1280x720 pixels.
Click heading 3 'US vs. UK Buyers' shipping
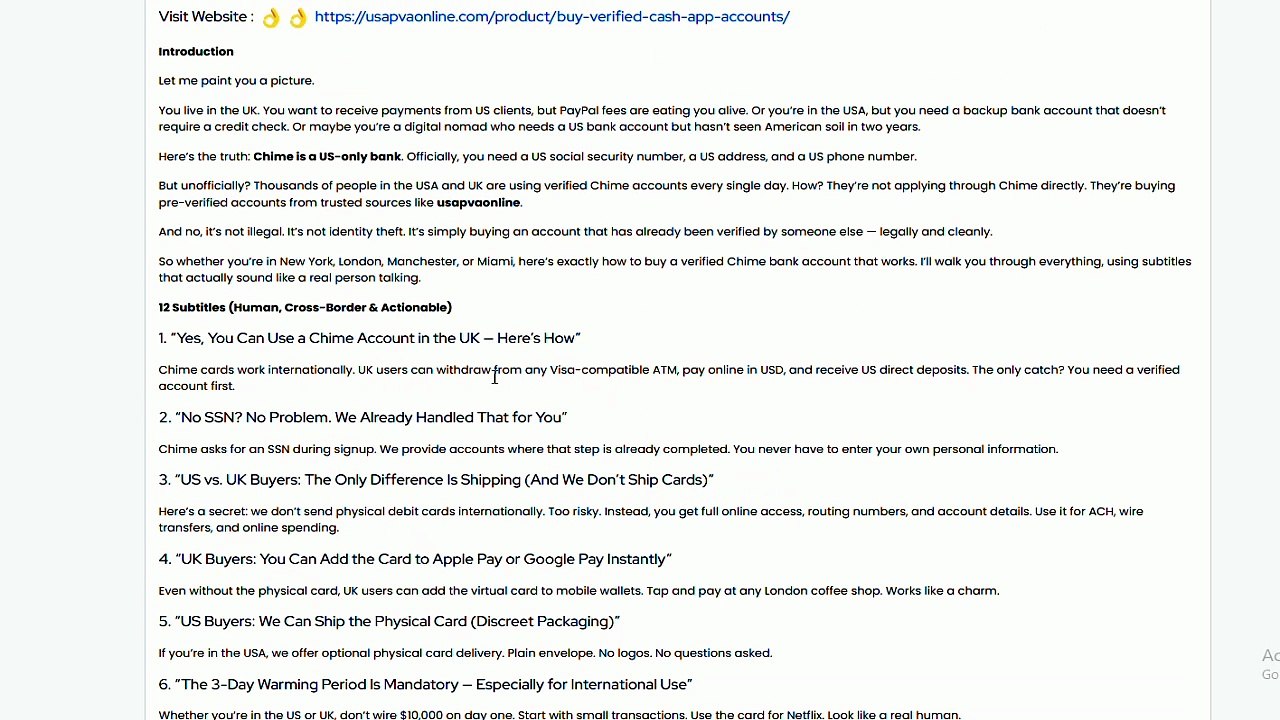click(436, 480)
